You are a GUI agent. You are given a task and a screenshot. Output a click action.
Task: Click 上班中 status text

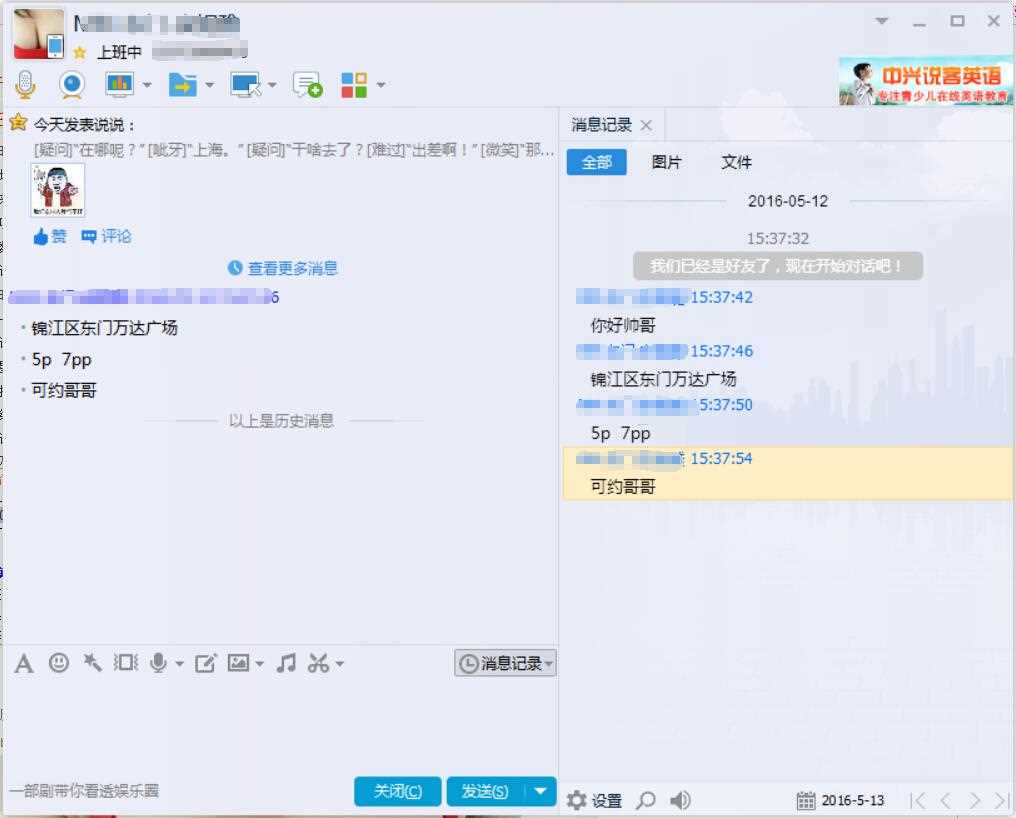pos(119,52)
